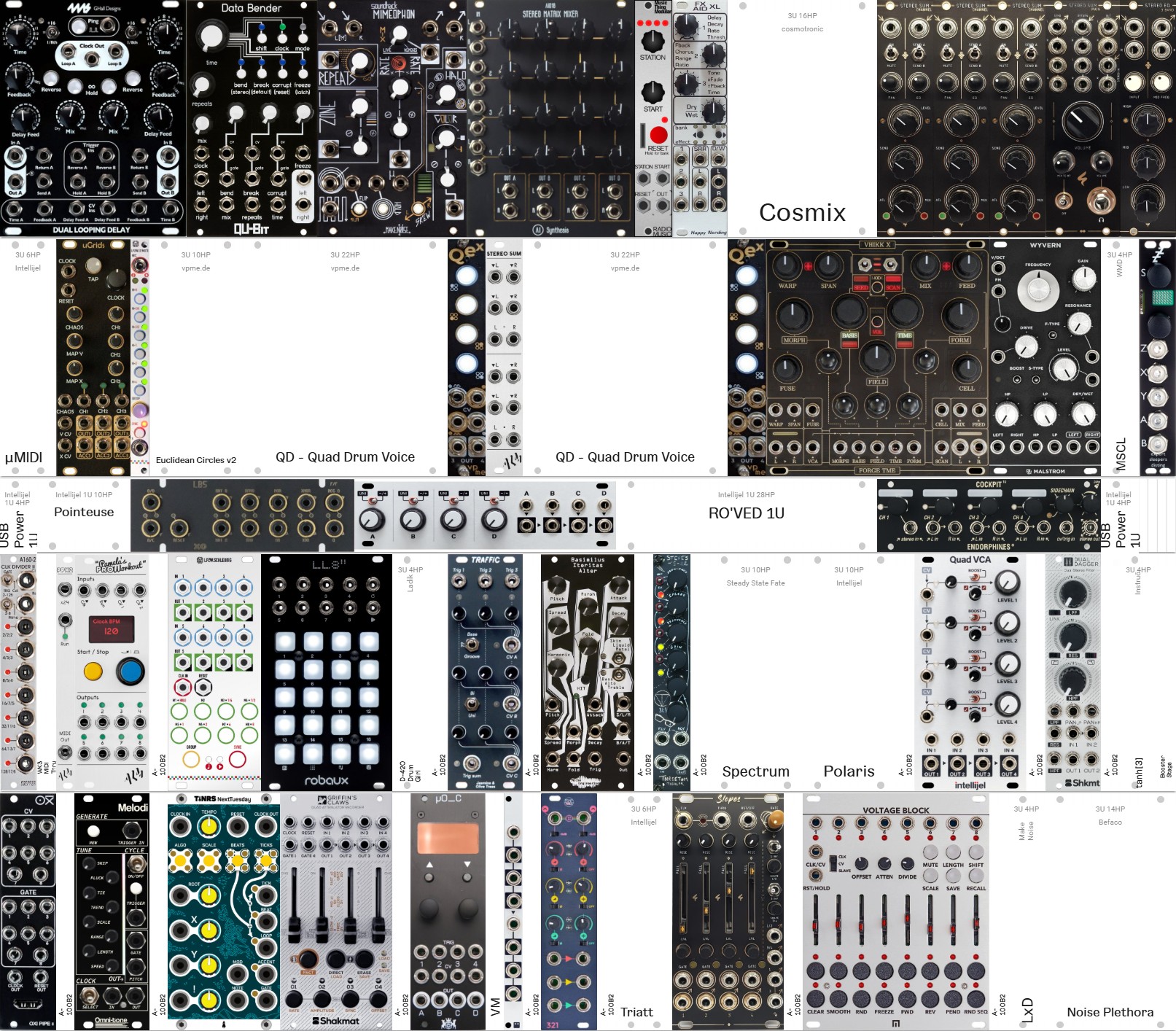Click the FEED knob on Vhikk X
1176x1031 pixels.
[x=967, y=266]
